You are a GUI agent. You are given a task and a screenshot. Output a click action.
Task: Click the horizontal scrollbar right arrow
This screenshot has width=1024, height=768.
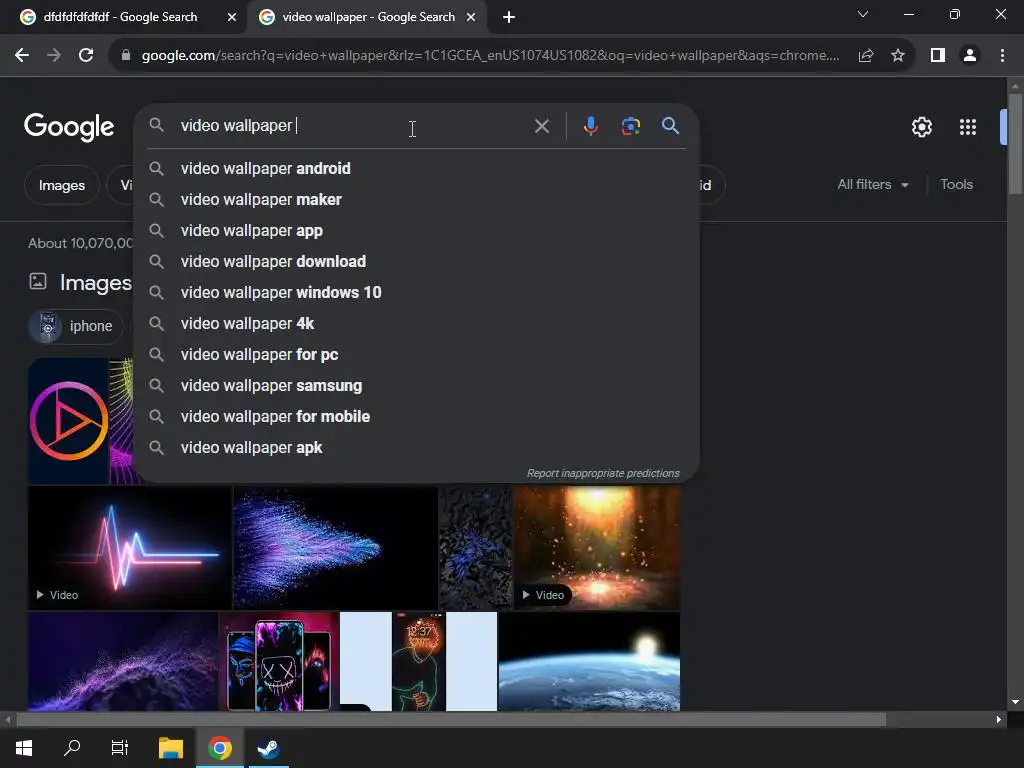[x=998, y=720]
